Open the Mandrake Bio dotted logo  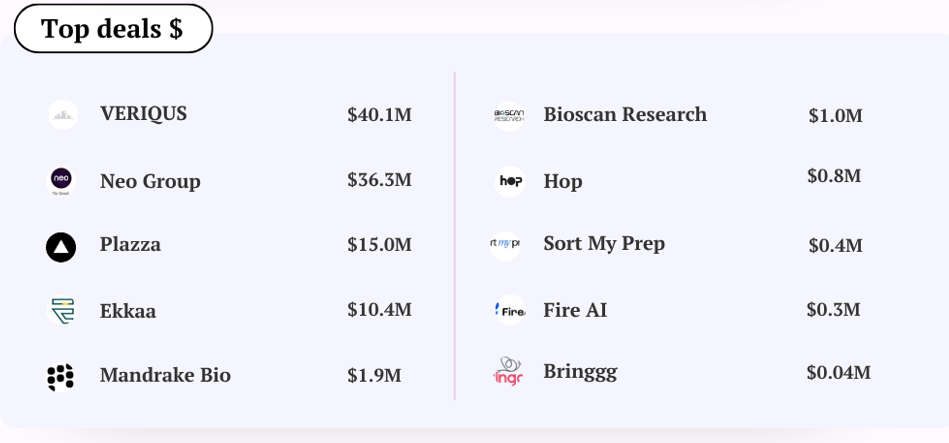(x=61, y=376)
